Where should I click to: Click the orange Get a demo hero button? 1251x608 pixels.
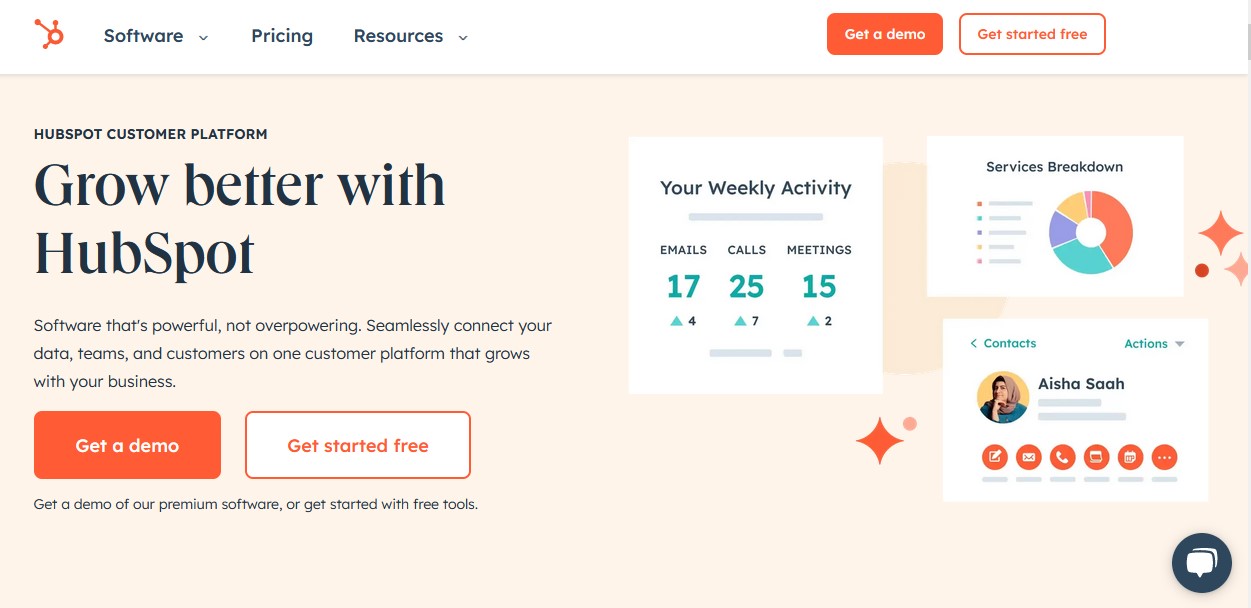127,445
